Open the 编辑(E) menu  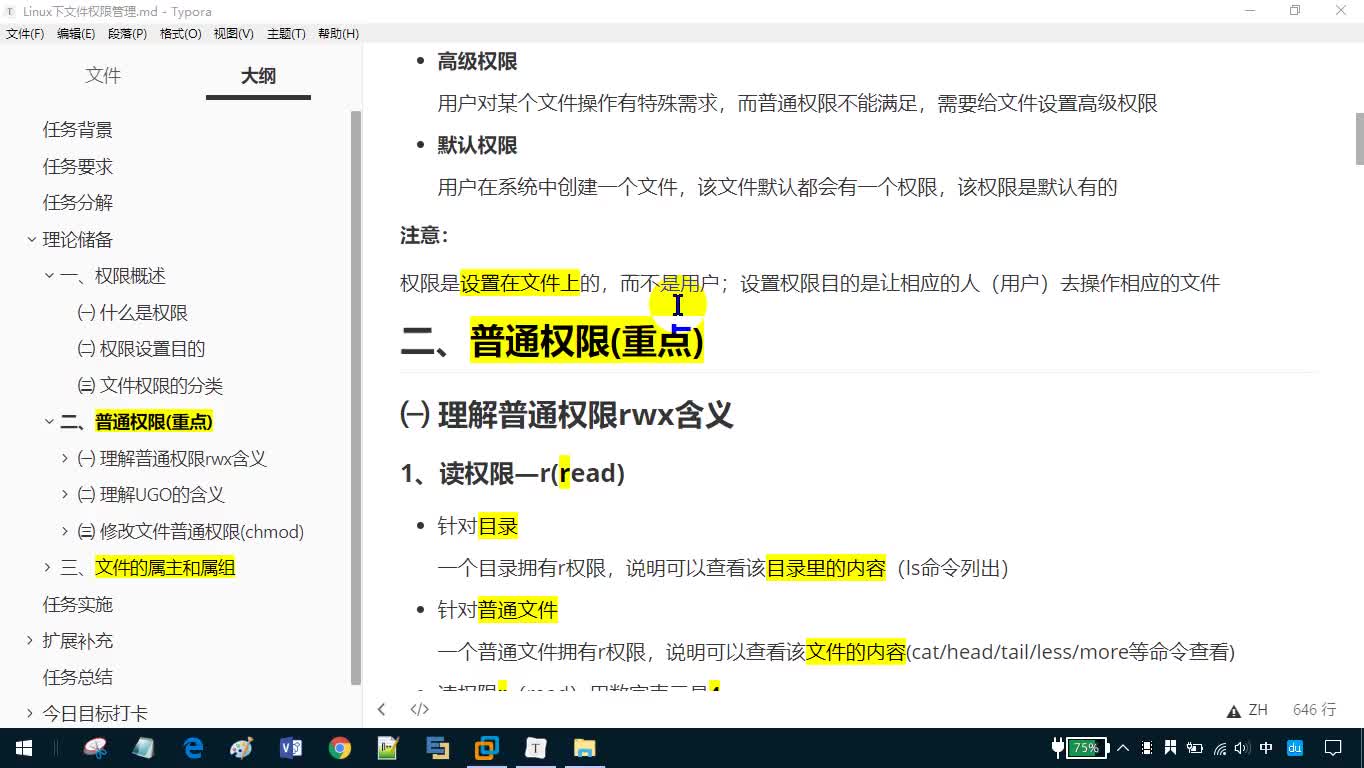click(76, 34)
